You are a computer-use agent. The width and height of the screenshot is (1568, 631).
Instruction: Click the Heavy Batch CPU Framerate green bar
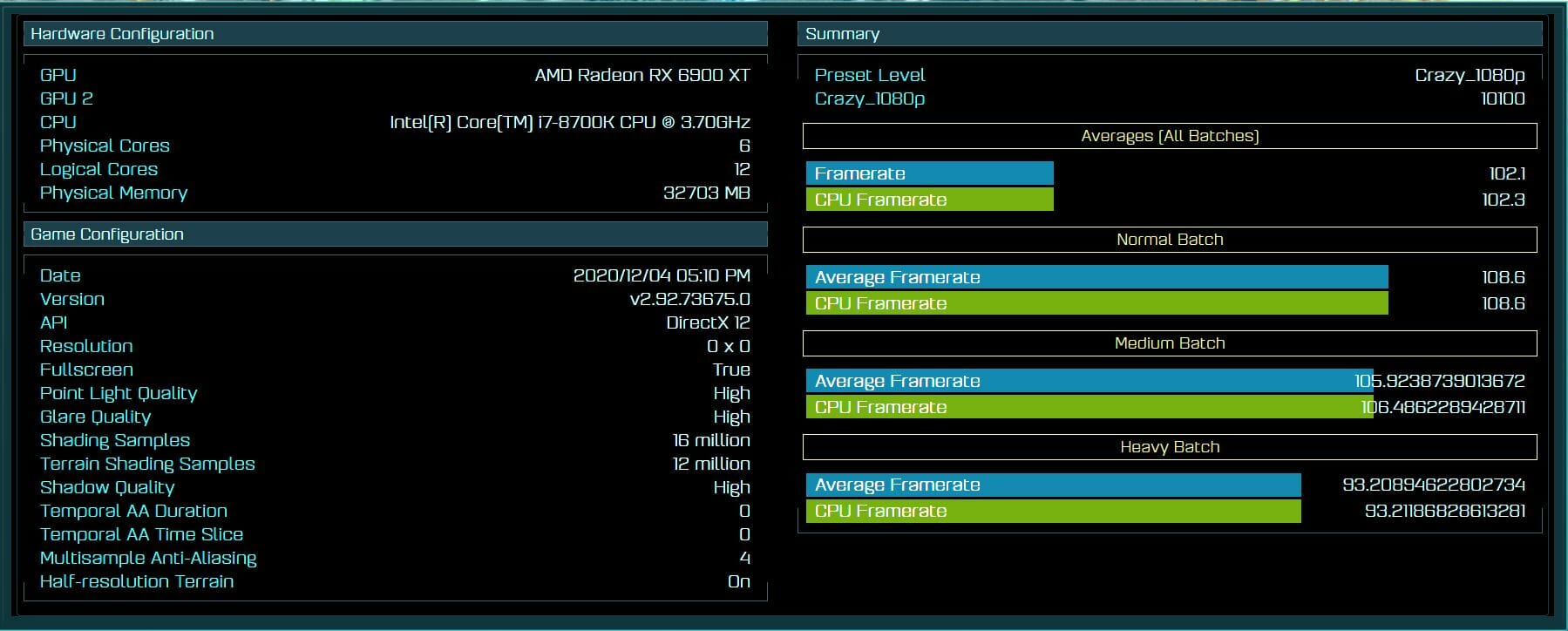tap(1054, 511)
